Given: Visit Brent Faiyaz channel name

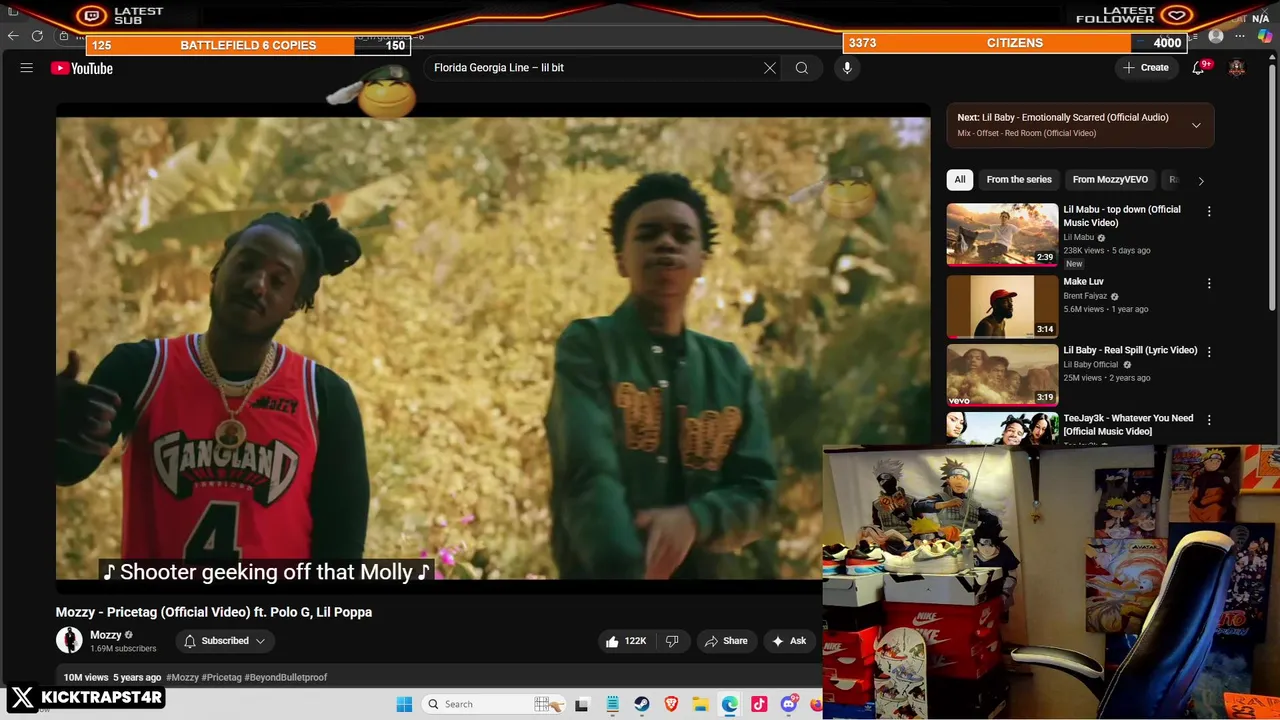Looking at the screenshot, I should tap(1085, 296).
